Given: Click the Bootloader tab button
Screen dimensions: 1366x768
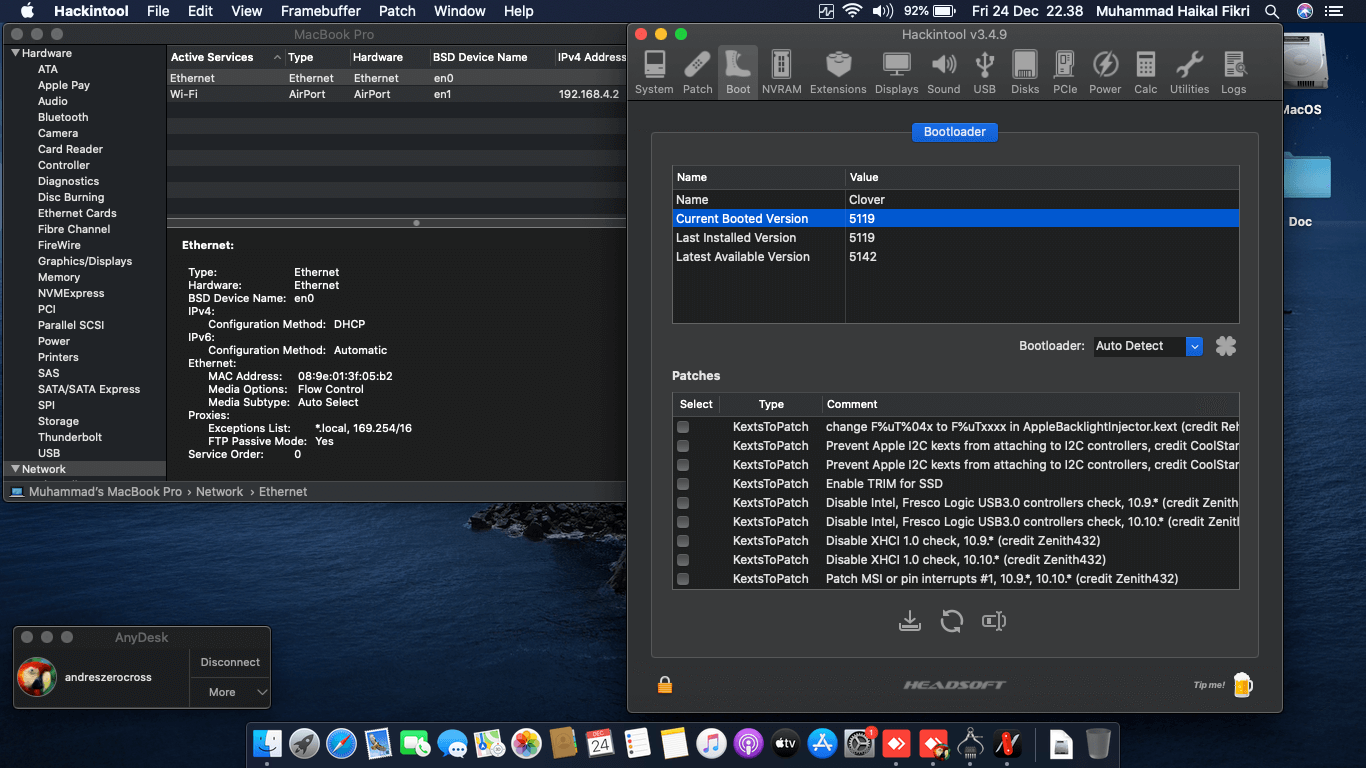Looking at the screenshot, I should (954, 132).
